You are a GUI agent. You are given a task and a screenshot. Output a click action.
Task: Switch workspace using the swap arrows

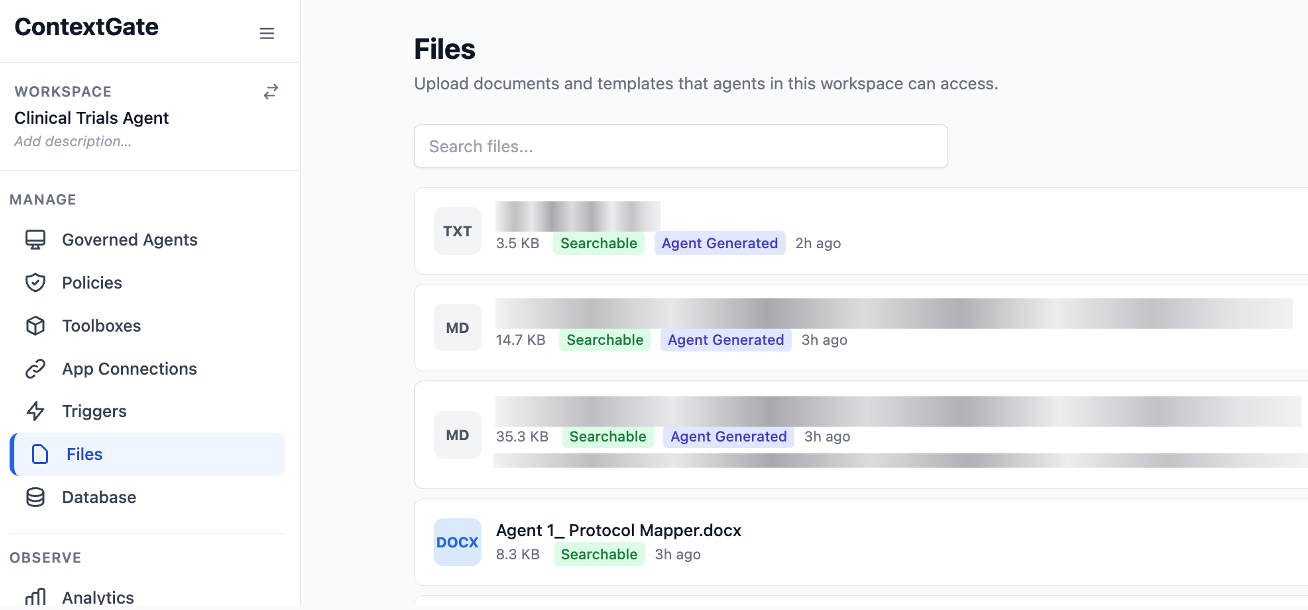(x=271, y=92)
